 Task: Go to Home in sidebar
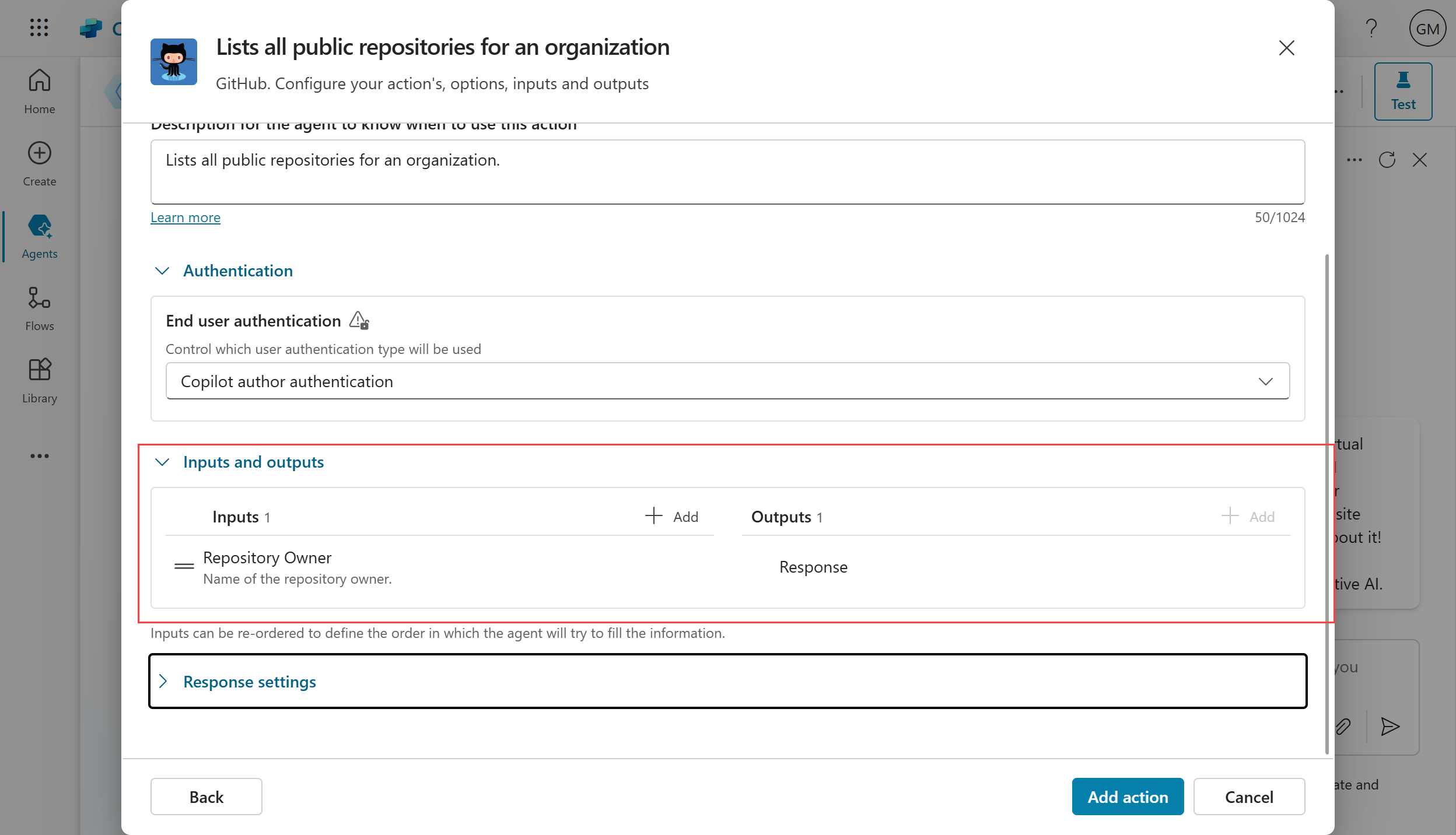[39, 91]
